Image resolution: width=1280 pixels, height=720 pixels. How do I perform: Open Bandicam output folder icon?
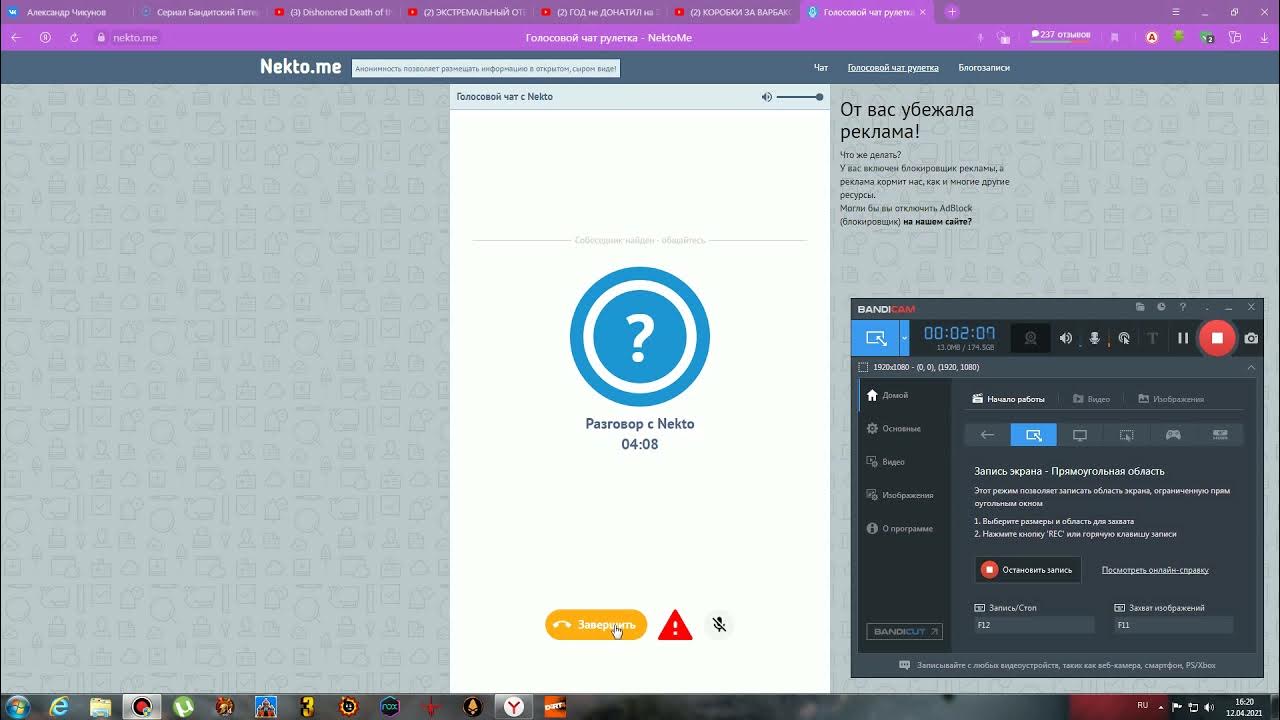click(1140, 307)
